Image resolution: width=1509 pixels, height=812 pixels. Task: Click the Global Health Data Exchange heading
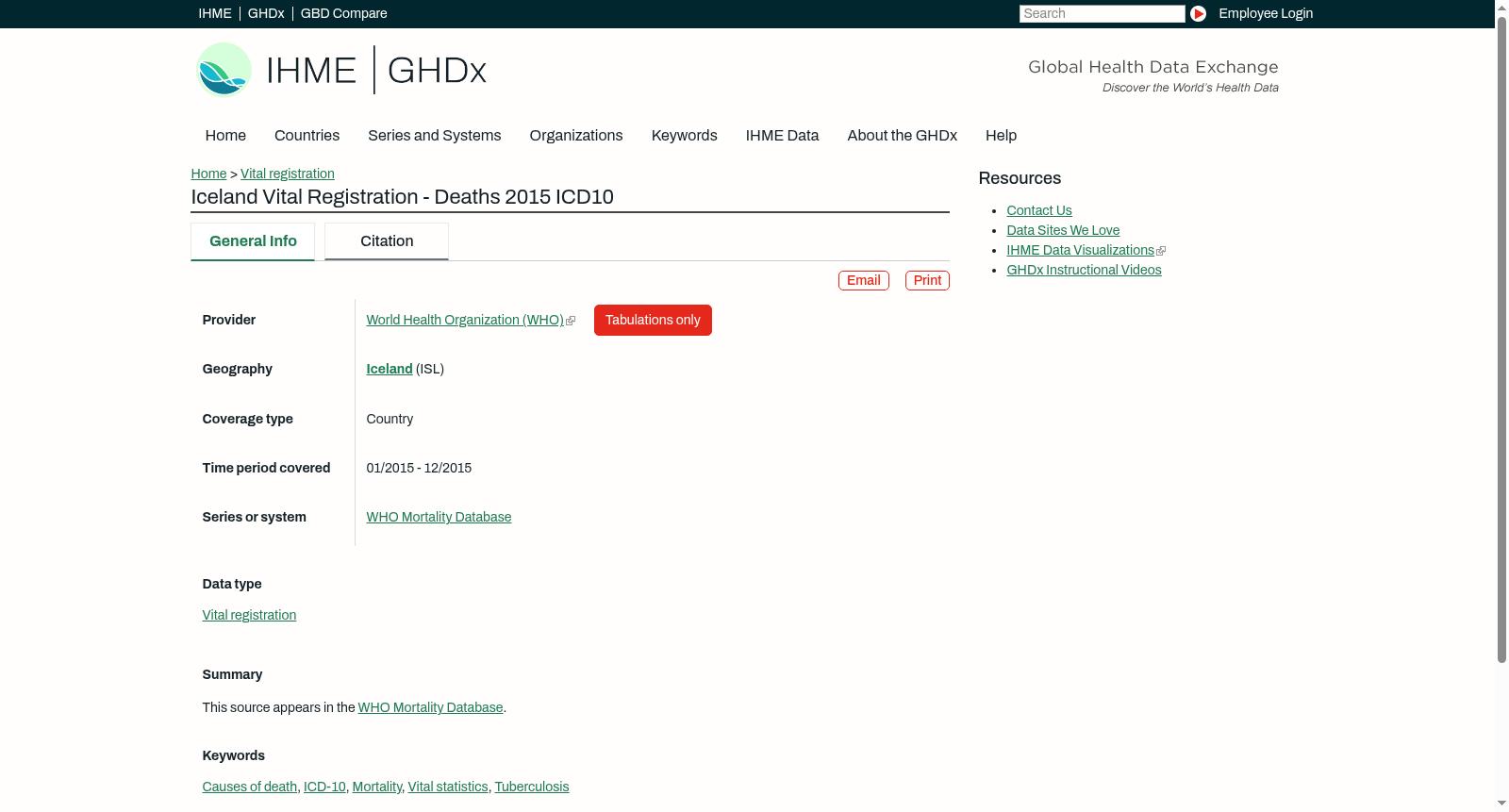pos(1153,67)
